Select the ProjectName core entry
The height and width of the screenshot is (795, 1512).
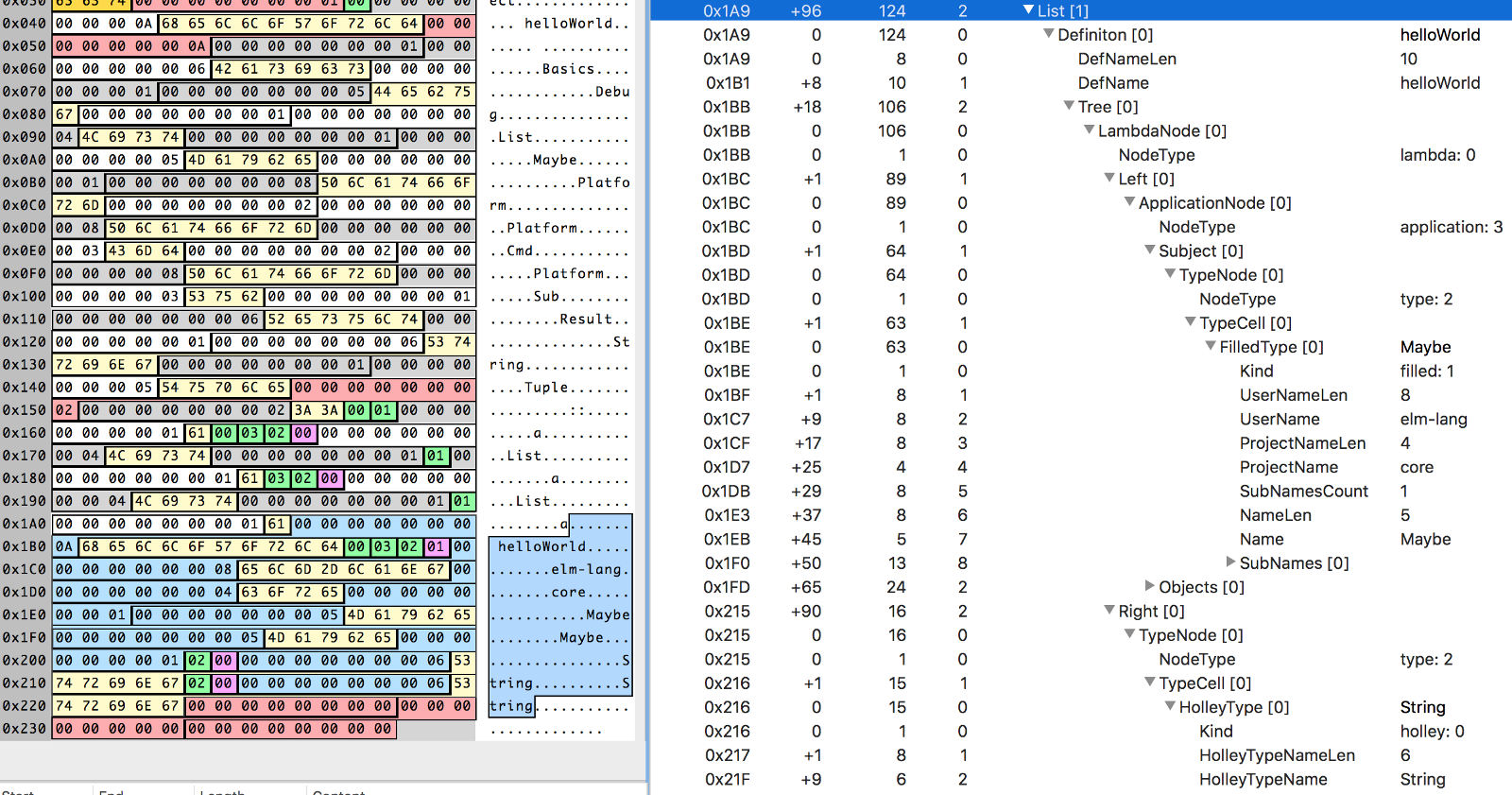(x=1288, y=467)
